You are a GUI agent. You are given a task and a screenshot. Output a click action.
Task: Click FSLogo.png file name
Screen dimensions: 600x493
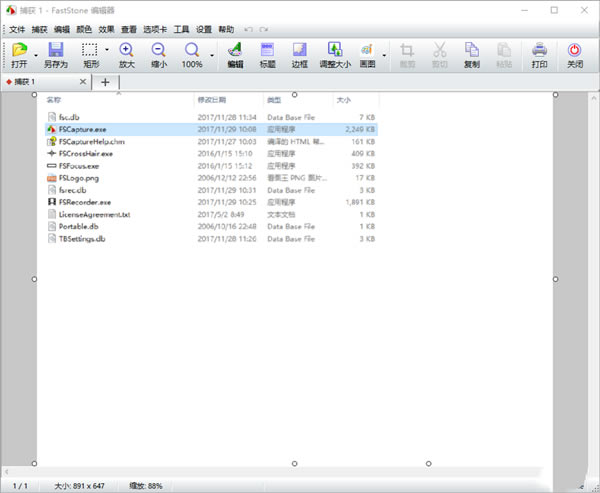(79, 178)
